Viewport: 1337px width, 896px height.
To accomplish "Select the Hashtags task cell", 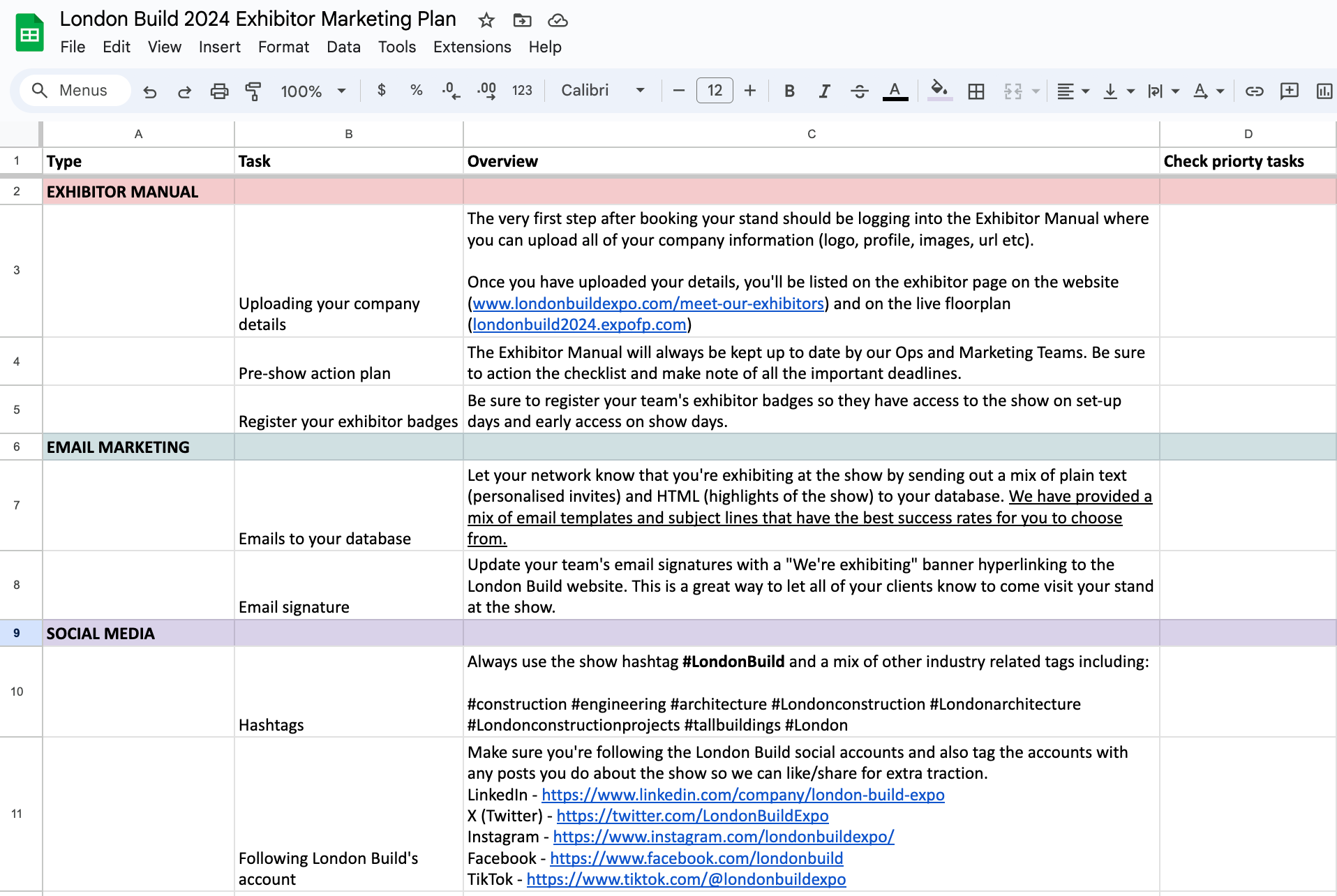I will 349,692.
